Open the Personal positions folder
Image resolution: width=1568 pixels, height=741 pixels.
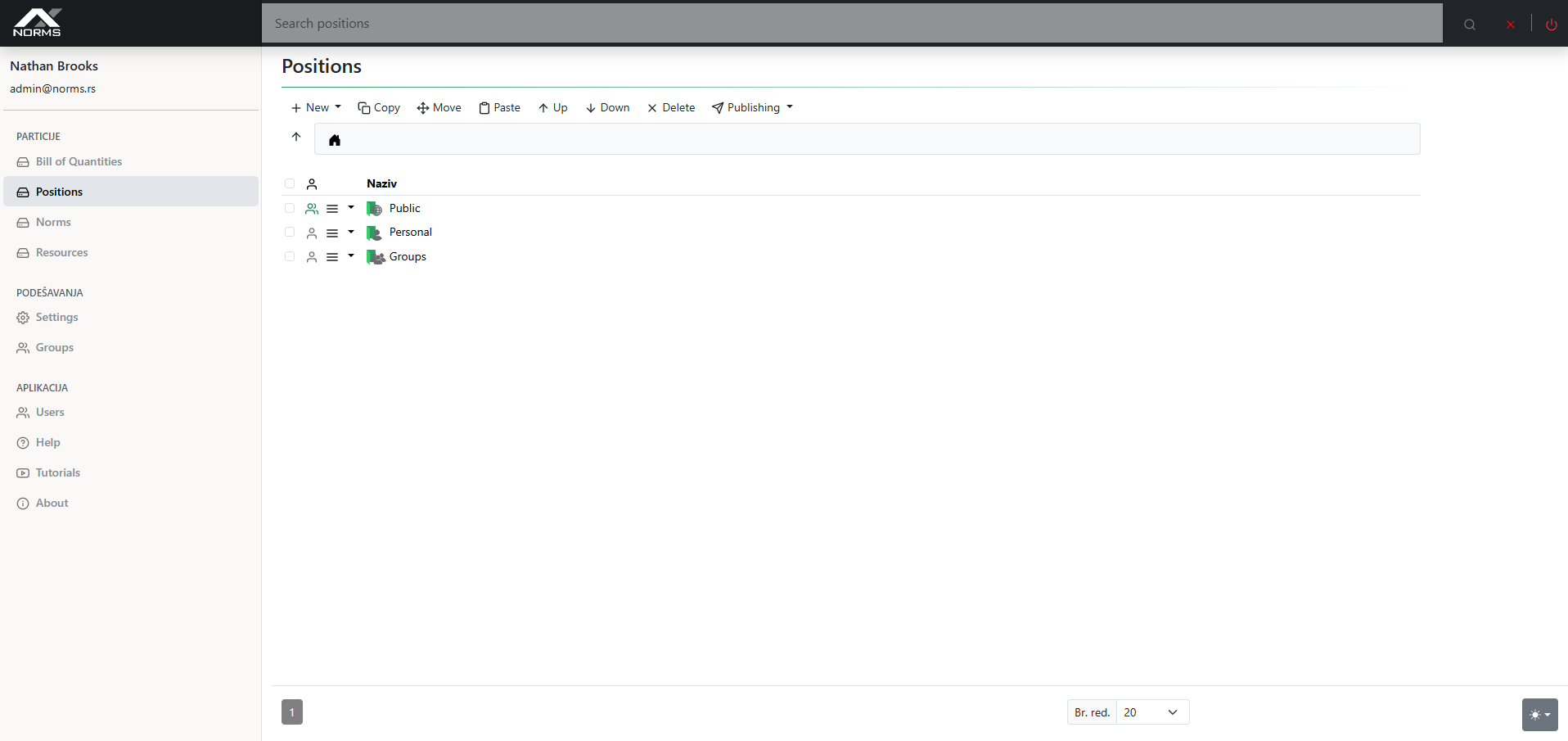click(x=412, y=232)
